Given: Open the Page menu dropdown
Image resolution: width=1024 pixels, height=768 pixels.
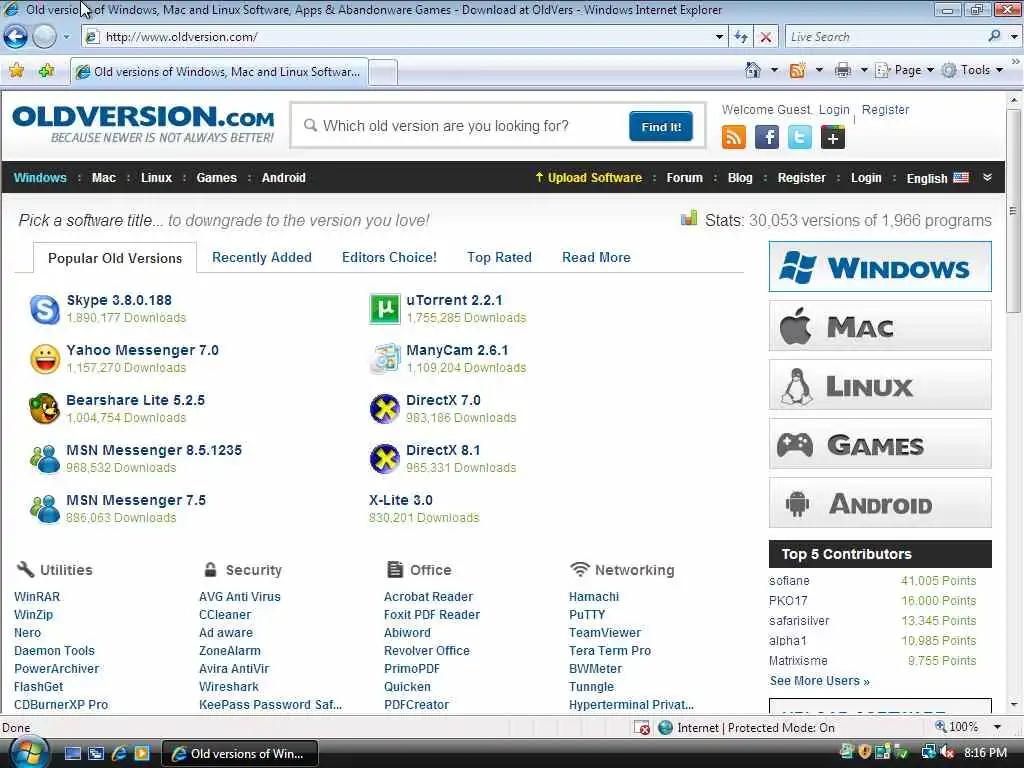Looking at the screenshot, I should tap(904, 70).
